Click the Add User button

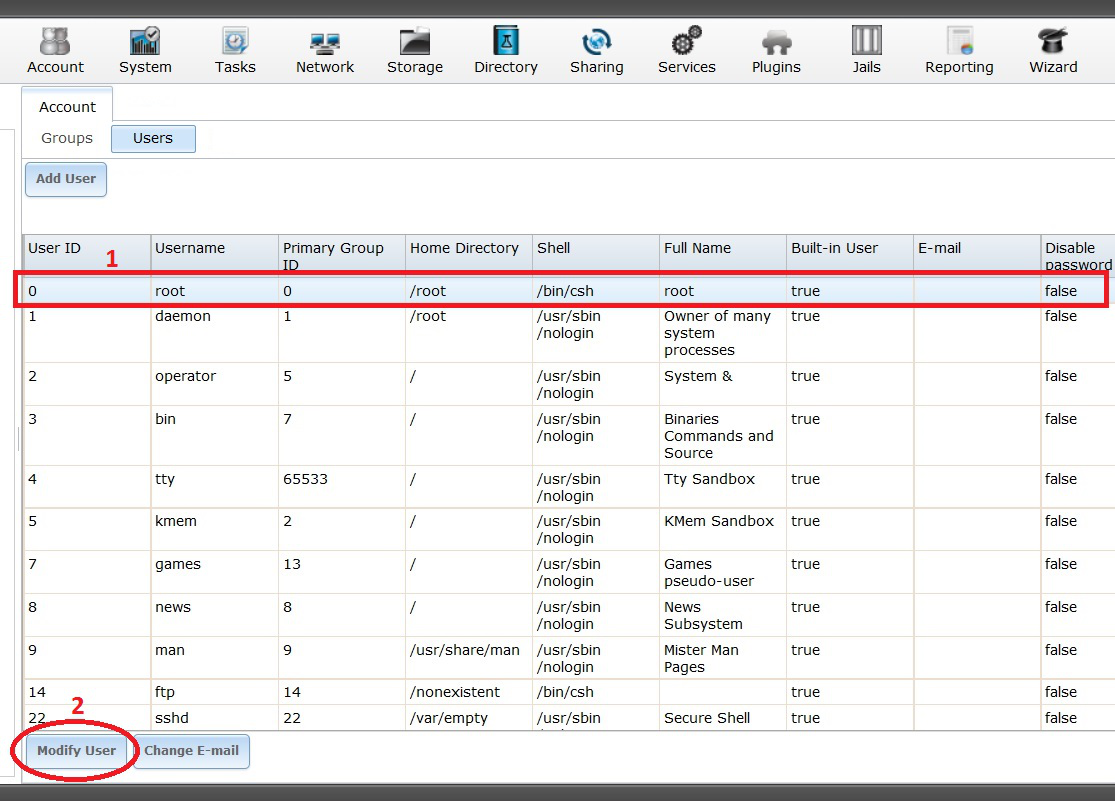66,179
